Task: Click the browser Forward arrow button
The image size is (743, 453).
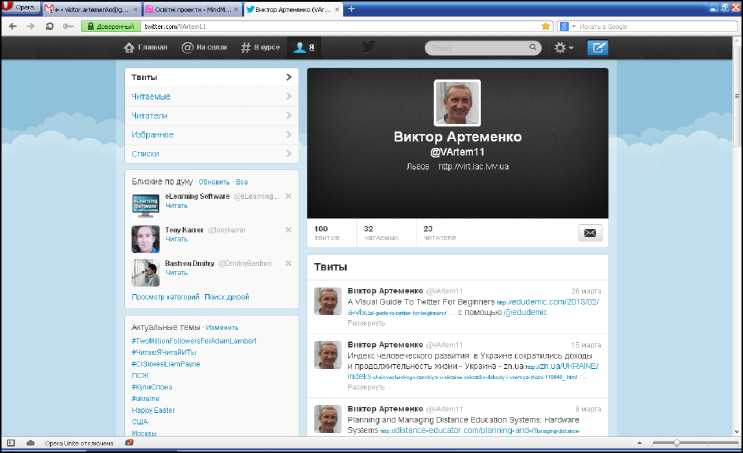Action: click(x=31, y=27)
